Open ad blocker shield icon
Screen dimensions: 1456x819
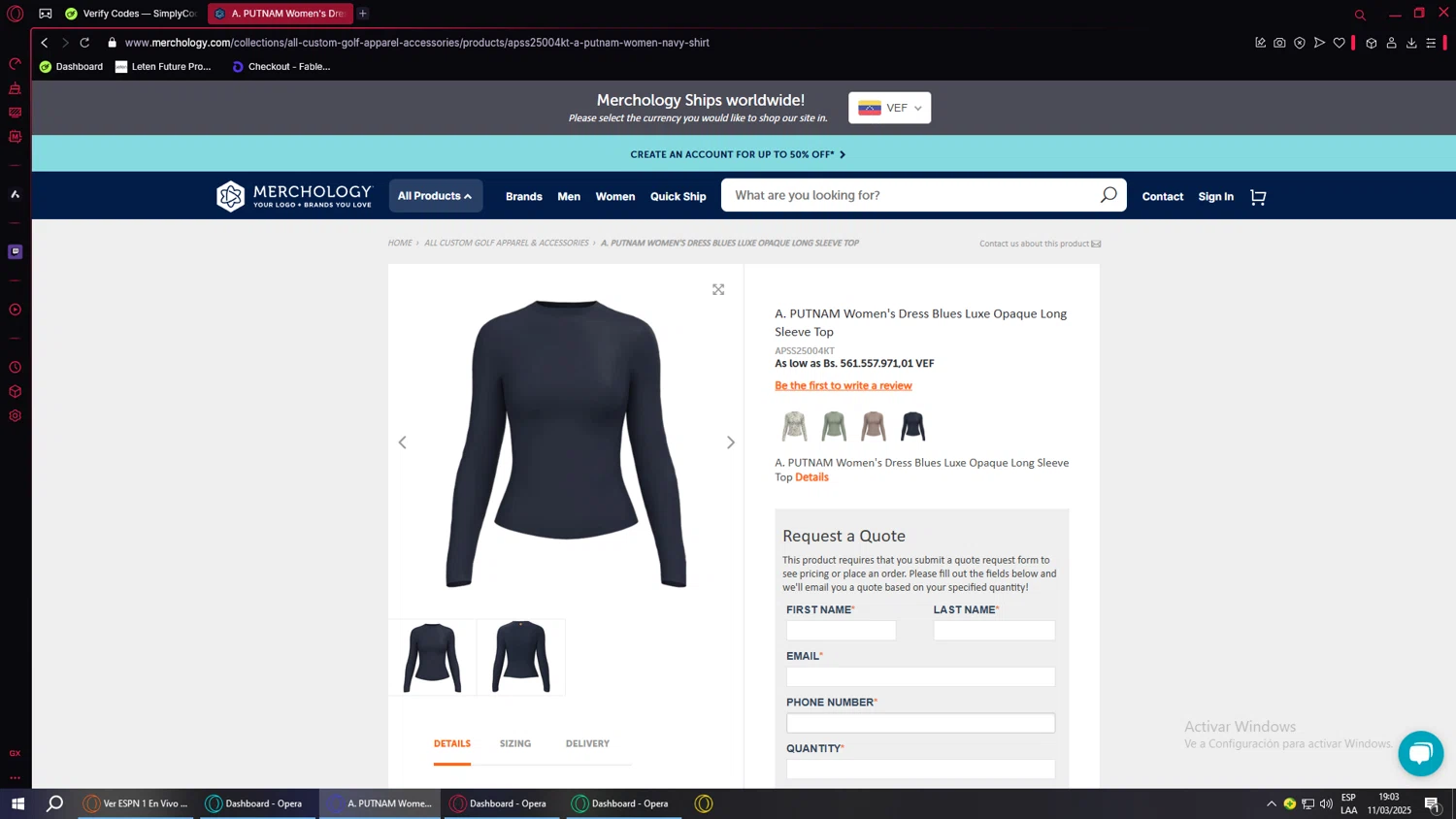(x=1300, y=43)
